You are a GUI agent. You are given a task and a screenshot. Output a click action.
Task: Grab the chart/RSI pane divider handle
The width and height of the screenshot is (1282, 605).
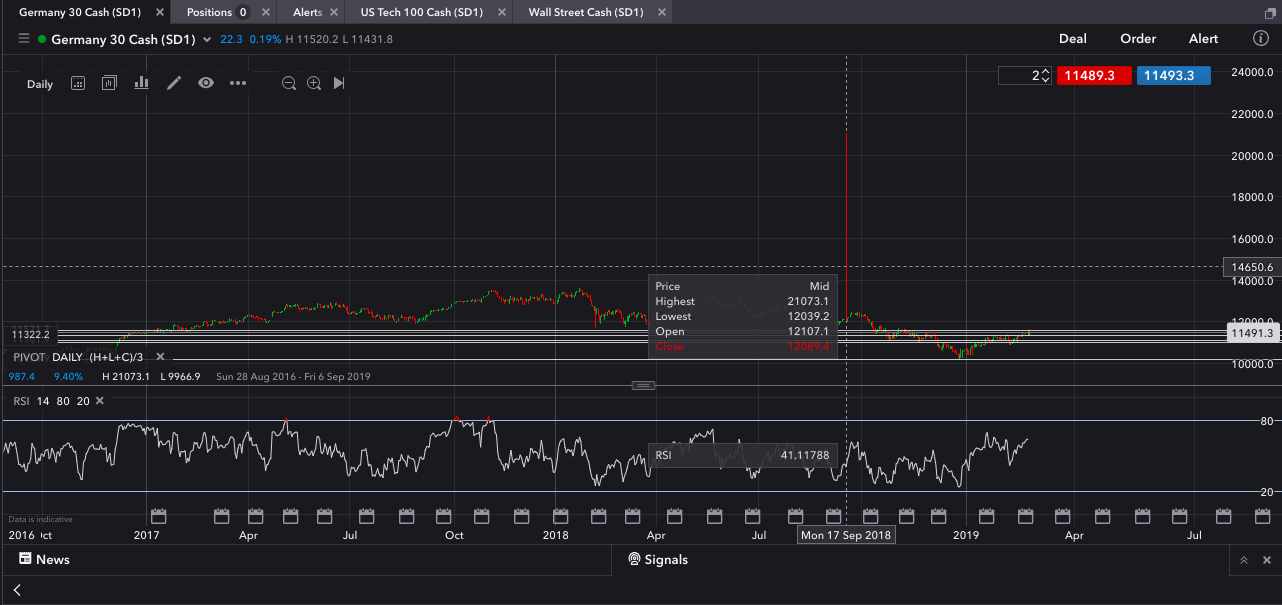pos(644,385)
